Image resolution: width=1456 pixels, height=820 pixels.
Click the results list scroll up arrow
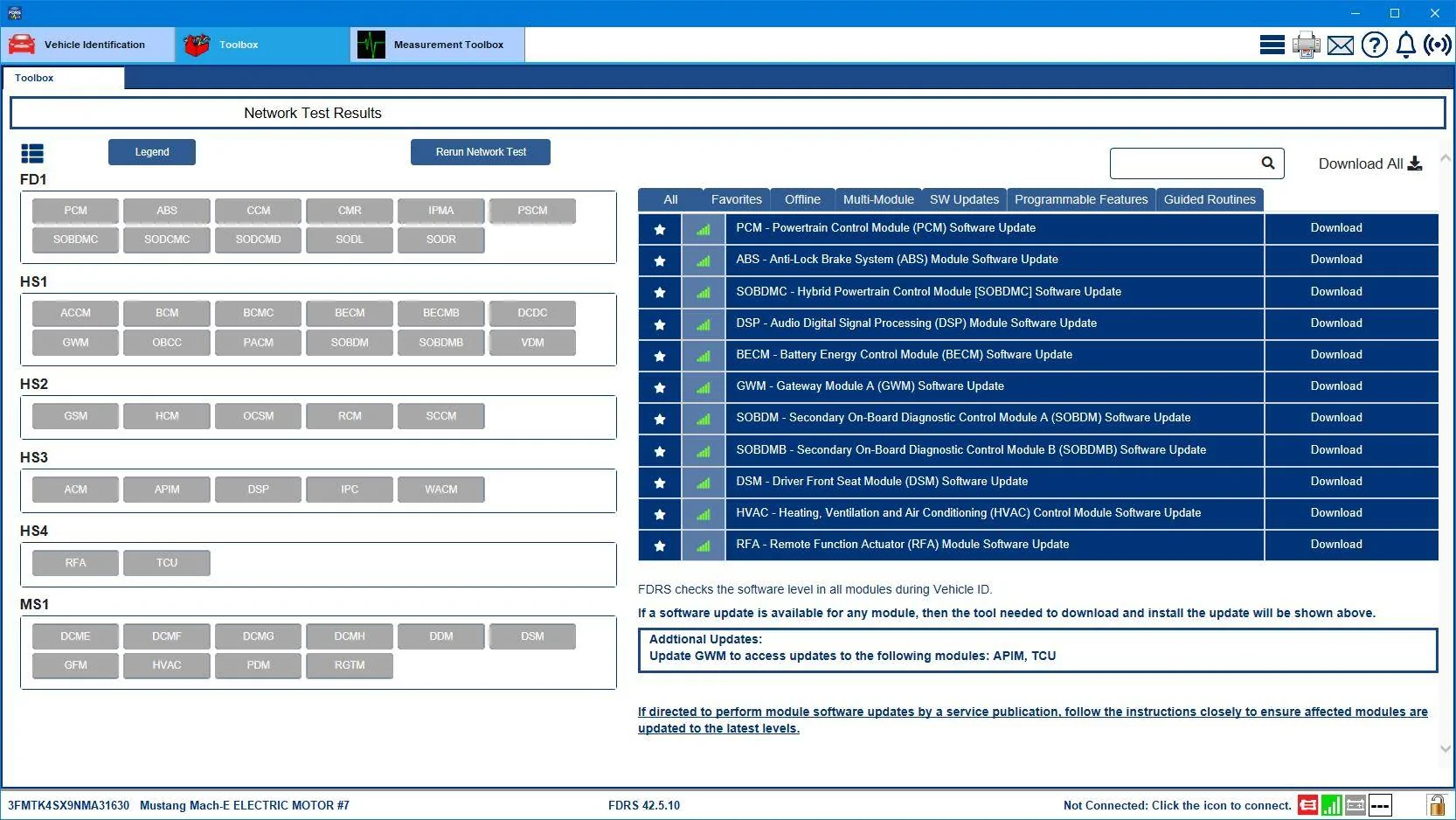coord(1445,158)
